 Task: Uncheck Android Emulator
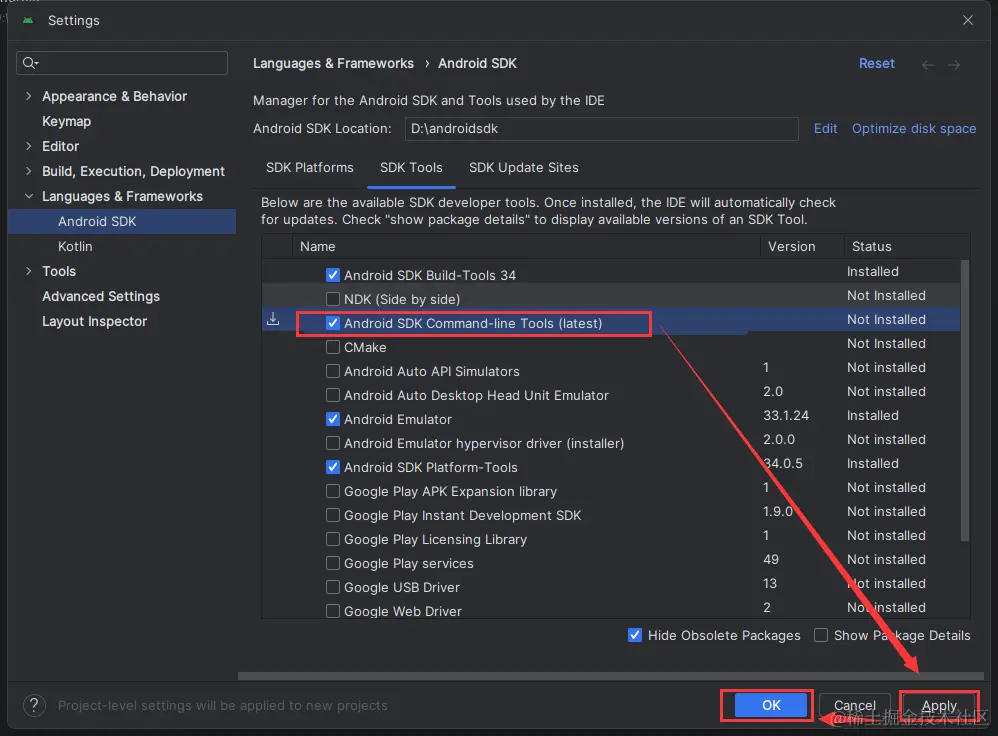pyautogui.click(x=332, y=419)
